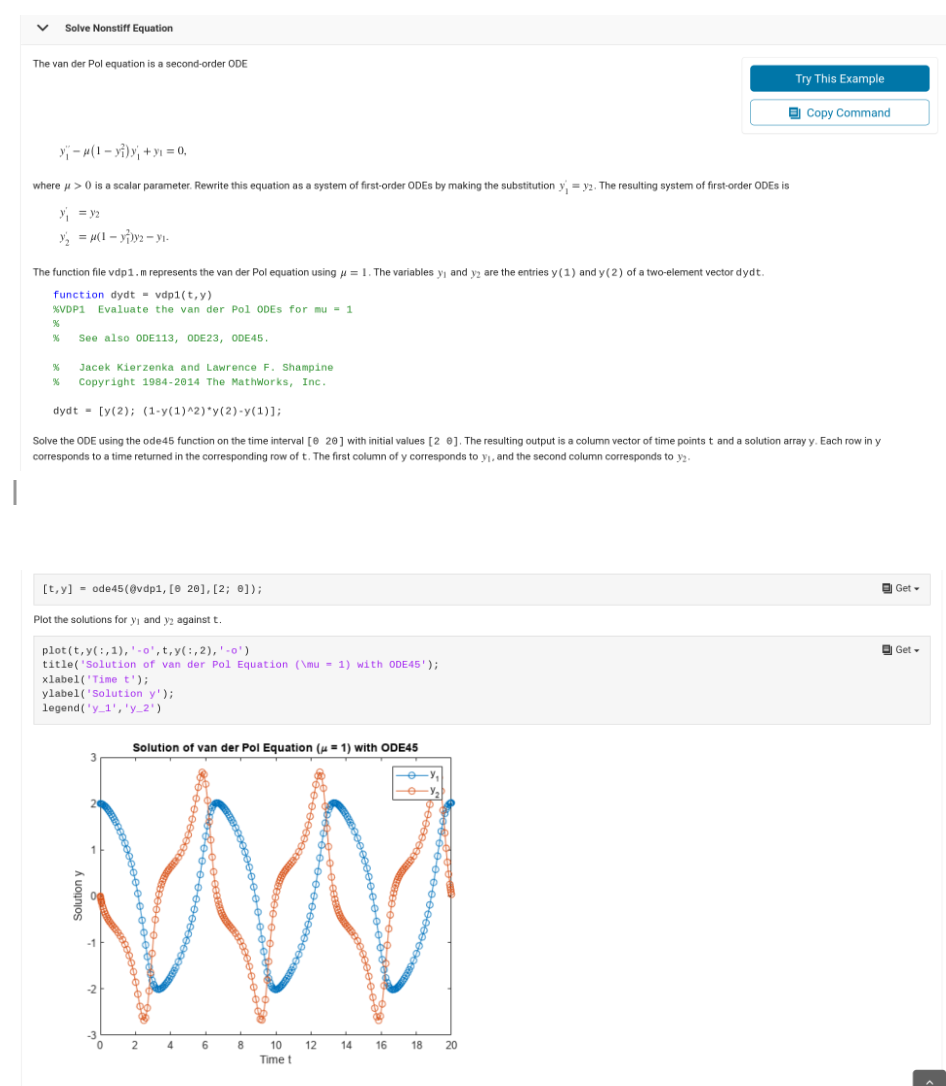
Task: Click the Get dropdown arrow on the ode45 code block
Action: [x=918, y=588]
